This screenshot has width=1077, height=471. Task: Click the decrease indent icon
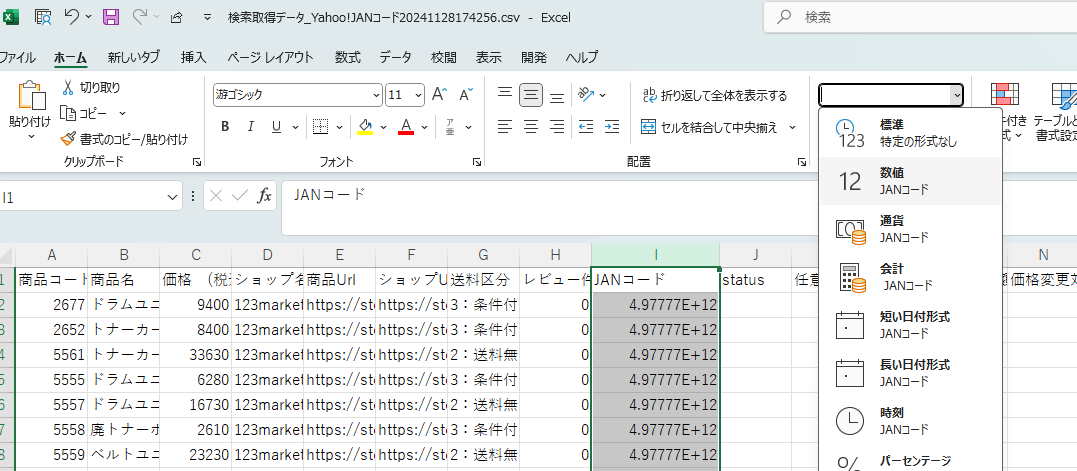(x=586, y=127)
